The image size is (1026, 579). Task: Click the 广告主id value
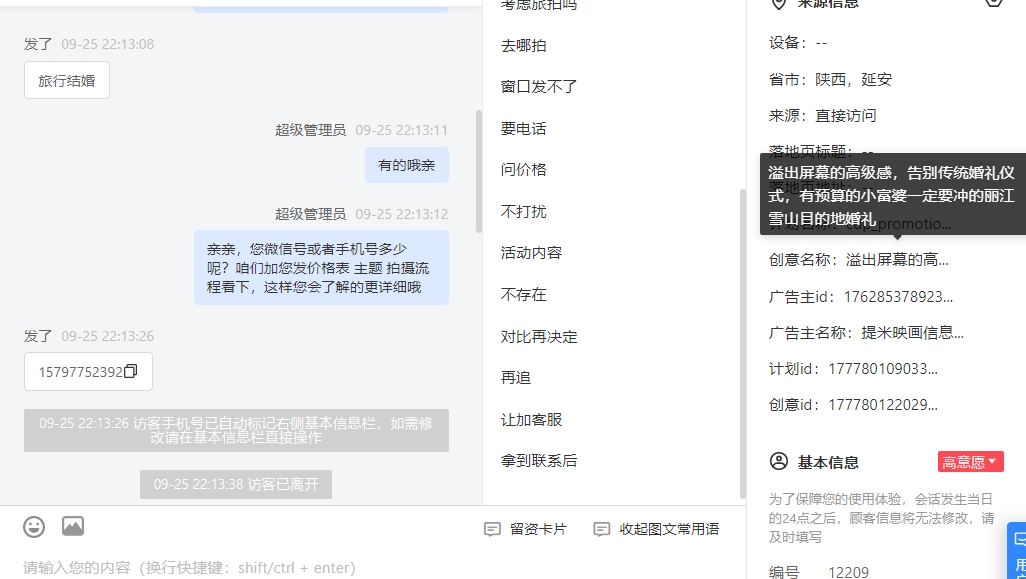click(x=898, y=296)
